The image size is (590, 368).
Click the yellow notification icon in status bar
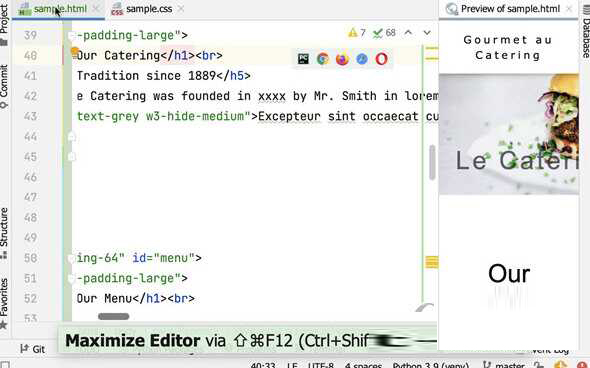pos(560,365)
